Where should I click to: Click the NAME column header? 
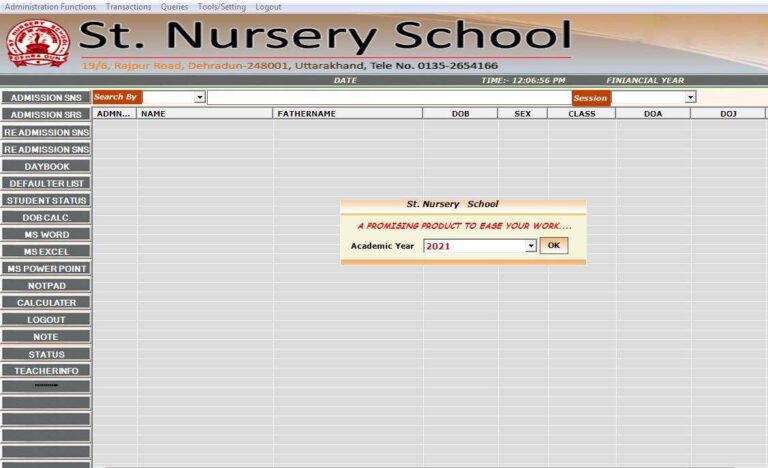205,114
